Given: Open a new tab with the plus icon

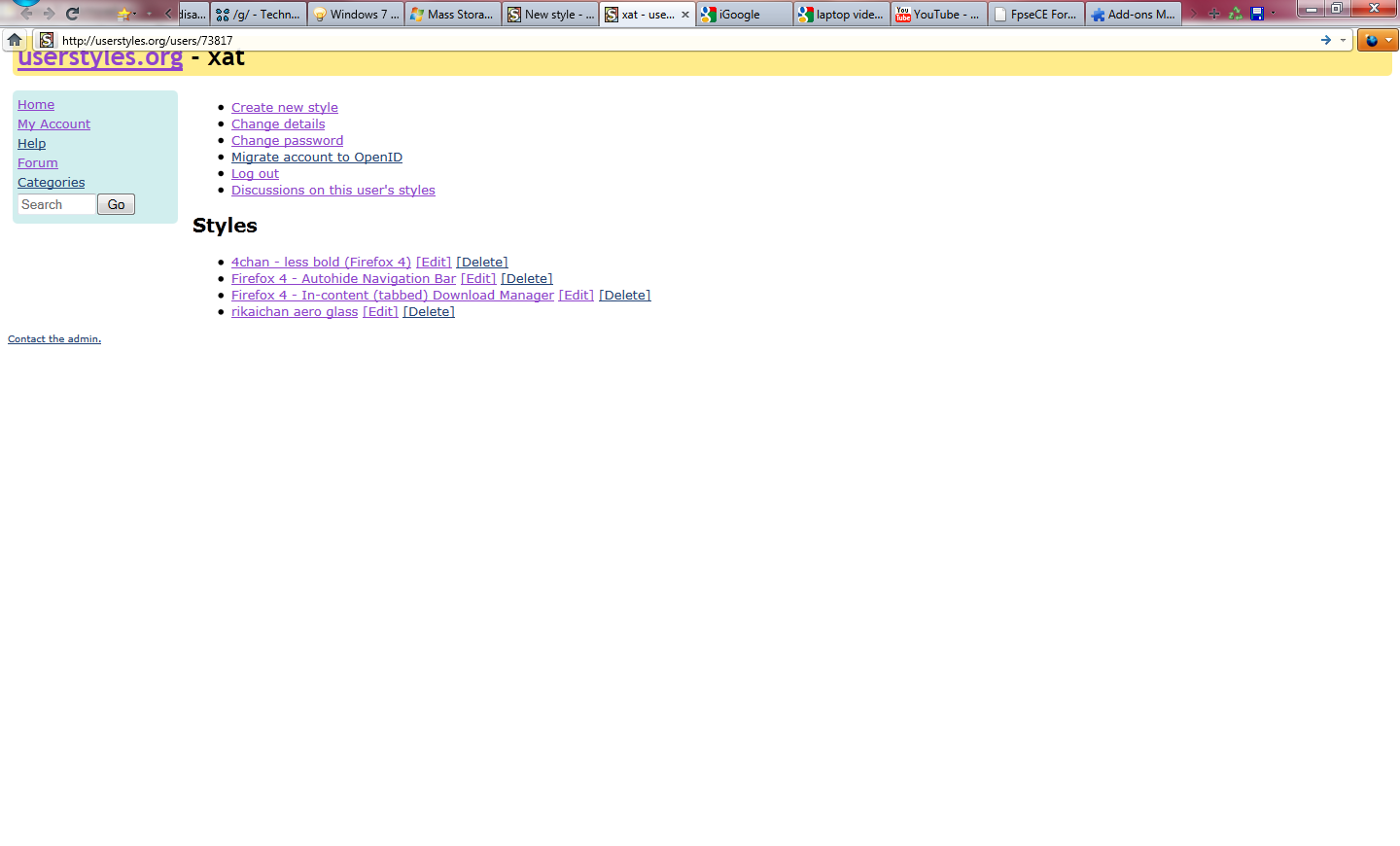Looking at the screenshot, I should pos(1214,14).
